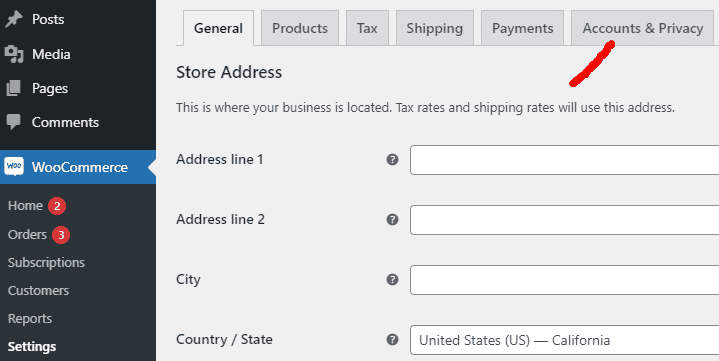The height and width of the screenshot is (361, 719).
Task: Click into the City text field
Action: (x=564, y=280)
